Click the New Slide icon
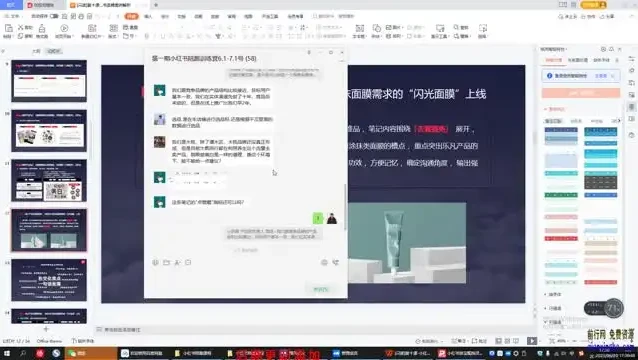Screen dimensions: 638x360 tap(92, 28)
